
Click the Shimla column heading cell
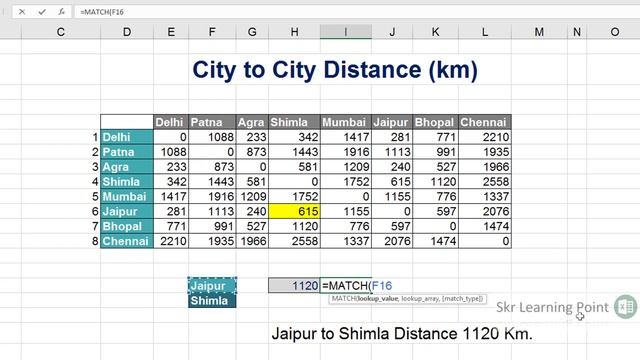click(294, 122)
